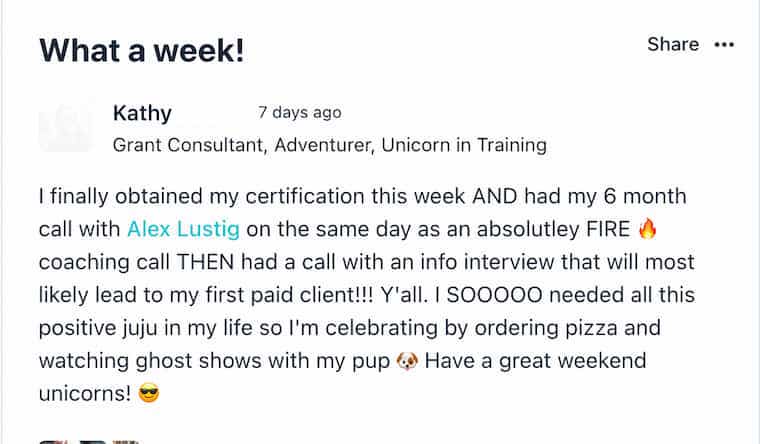Open the three-dot more options menu
This screenshot has width=760, height=444.
click(x=724, y=45)
